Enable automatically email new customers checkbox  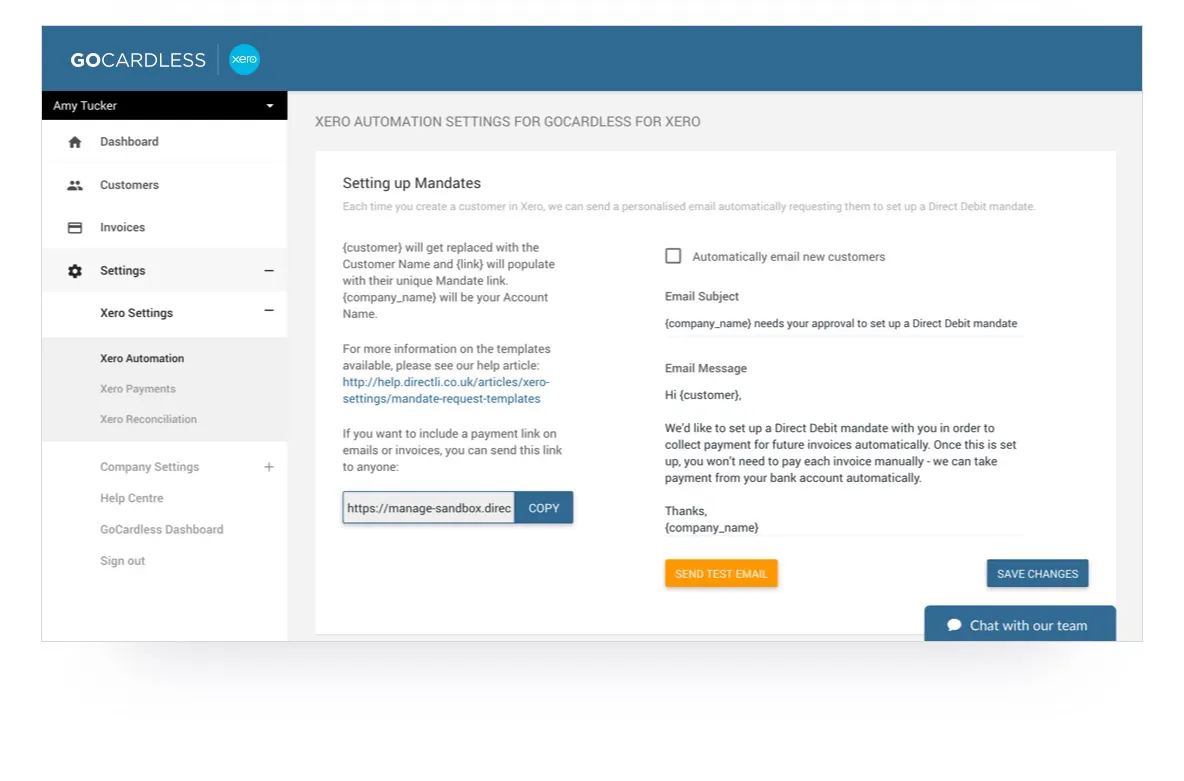(673, 256)
